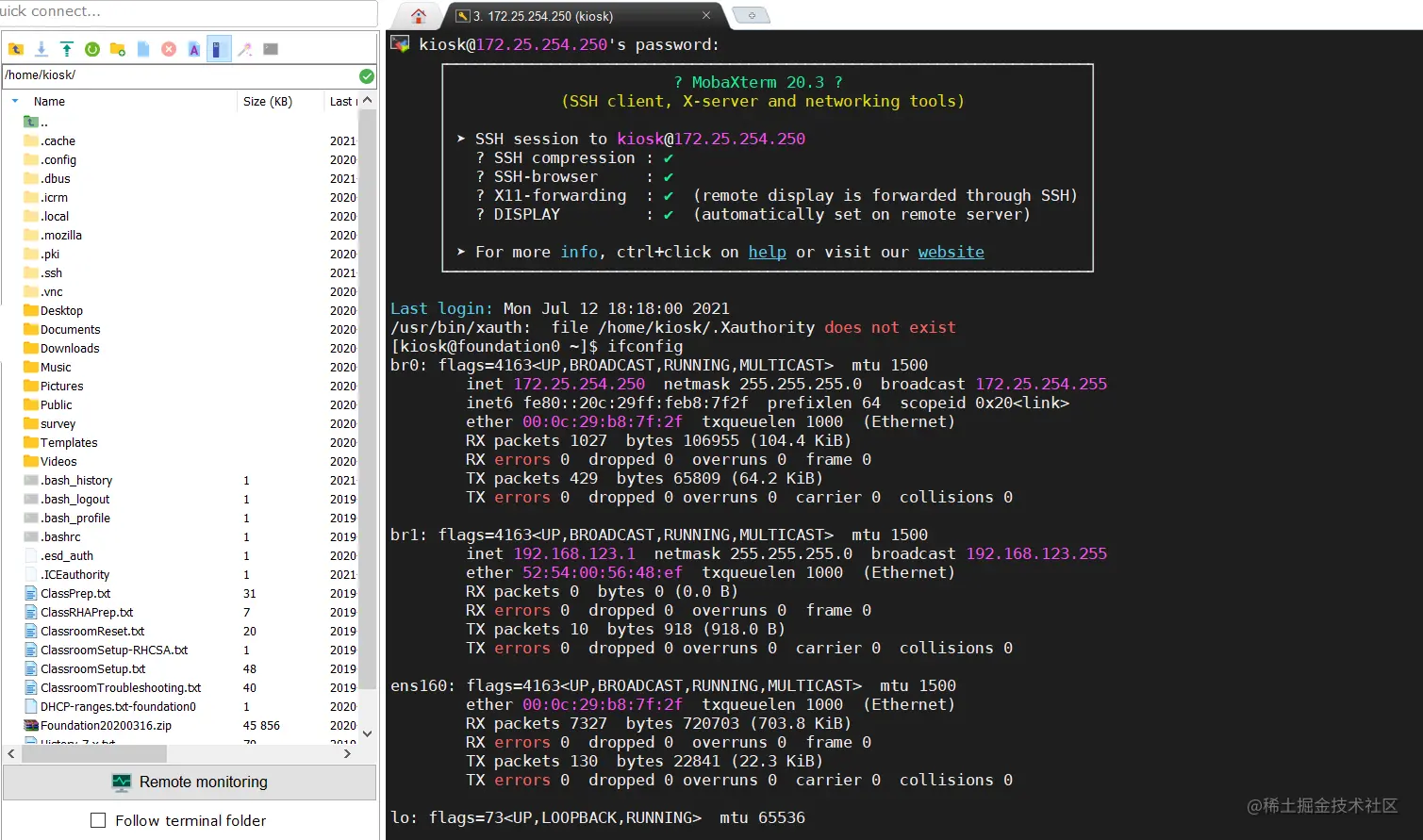Move file list left with the left arrow
Image resolution: width=1423 pixels, height=840 pixels.
coord(11,753)
